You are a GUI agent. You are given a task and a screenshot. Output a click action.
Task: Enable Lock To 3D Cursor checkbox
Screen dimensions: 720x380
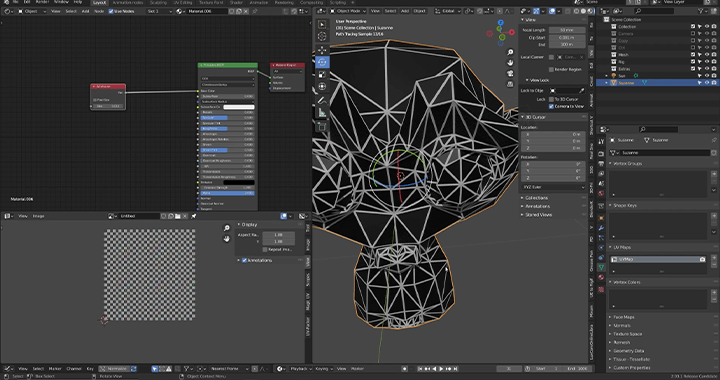point(551,99)
